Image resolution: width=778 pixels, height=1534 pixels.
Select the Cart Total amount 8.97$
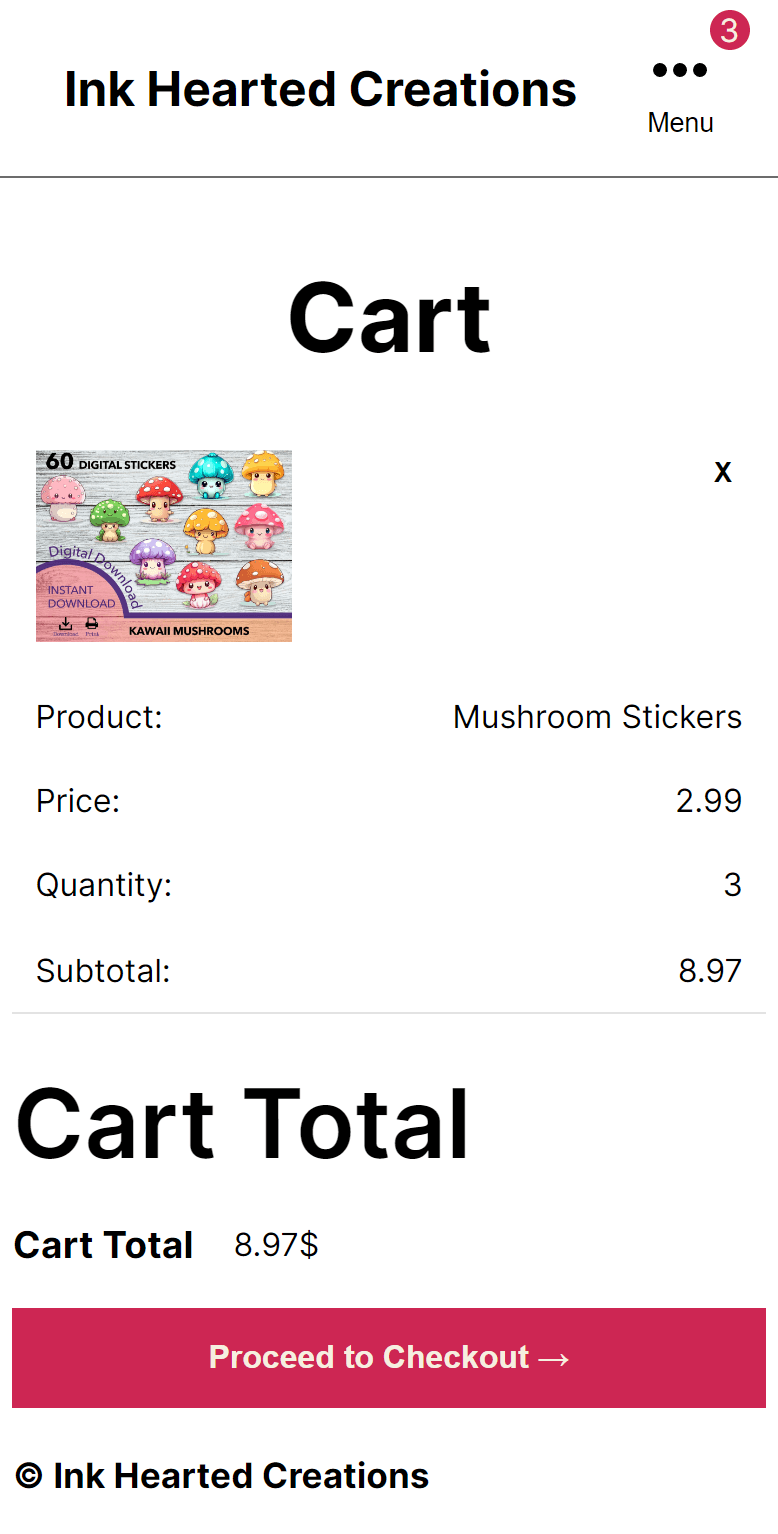click(x=276, y=1245)
